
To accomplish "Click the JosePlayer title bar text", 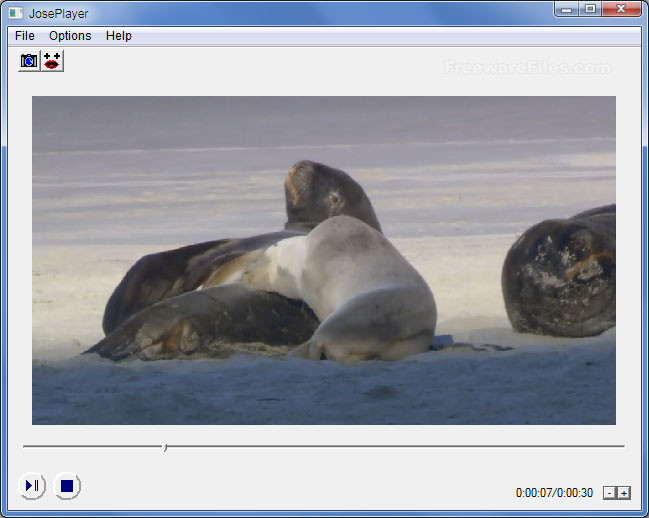I will 58,14.
